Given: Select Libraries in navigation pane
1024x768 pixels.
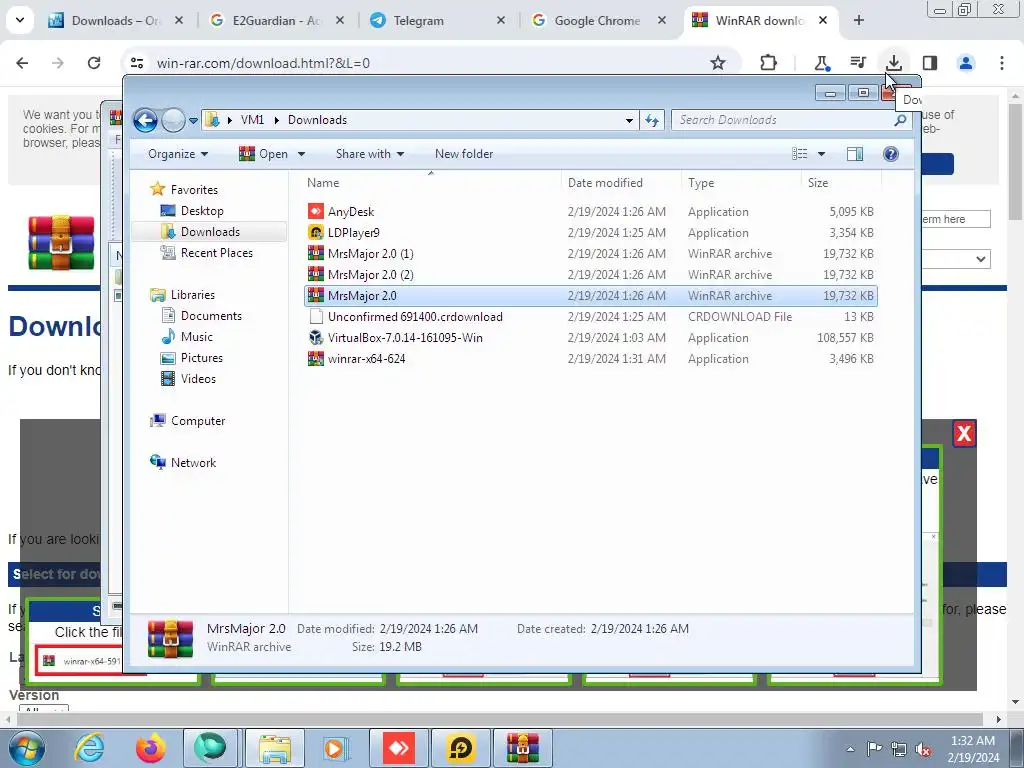Looking at the screenshot, I should coord(182,295).
